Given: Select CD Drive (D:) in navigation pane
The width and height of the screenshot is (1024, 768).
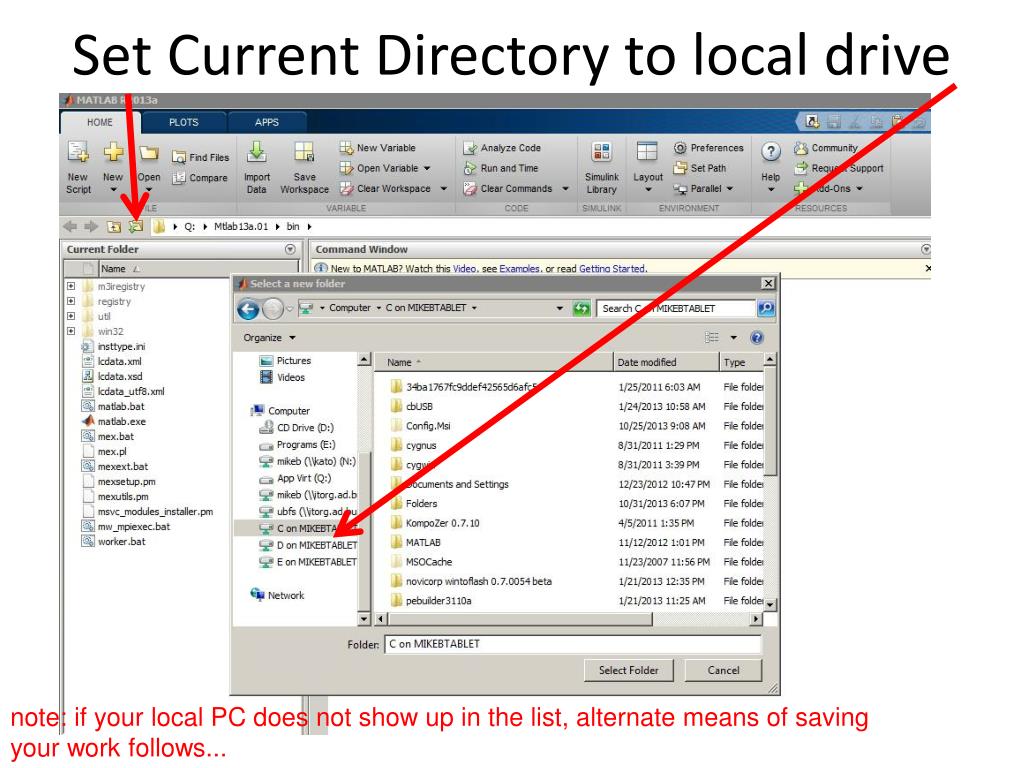Looking at the screenshot, I should point(296,428).
